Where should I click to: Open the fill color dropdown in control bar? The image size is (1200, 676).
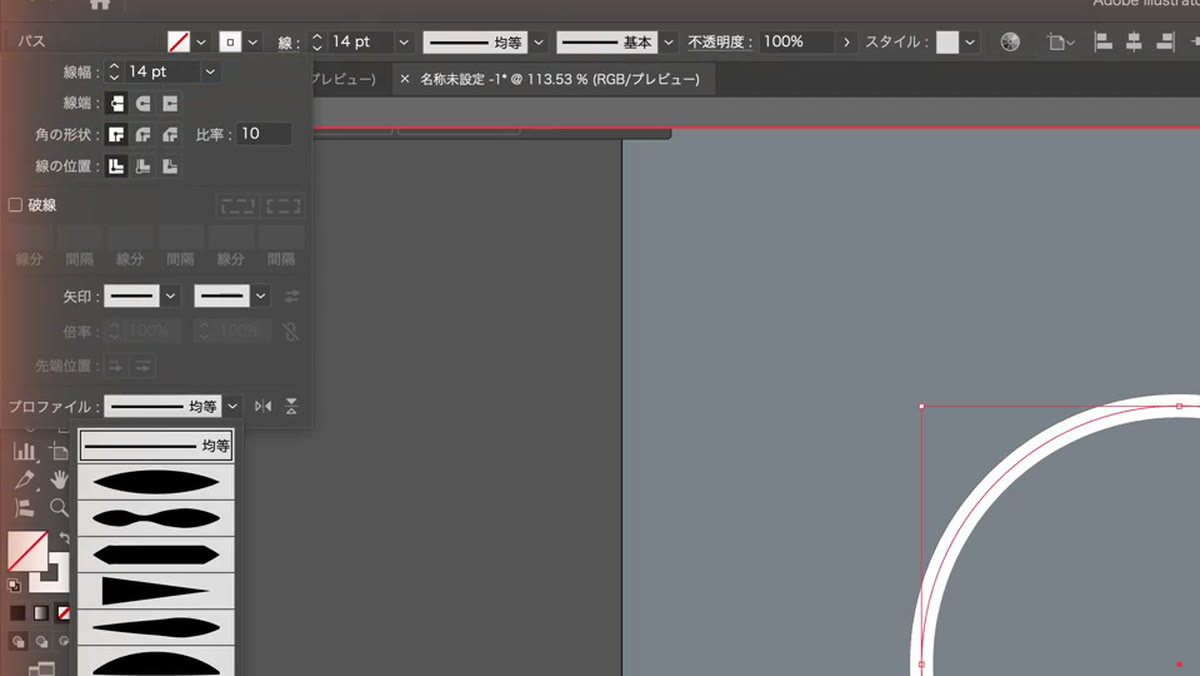point(201,42)
